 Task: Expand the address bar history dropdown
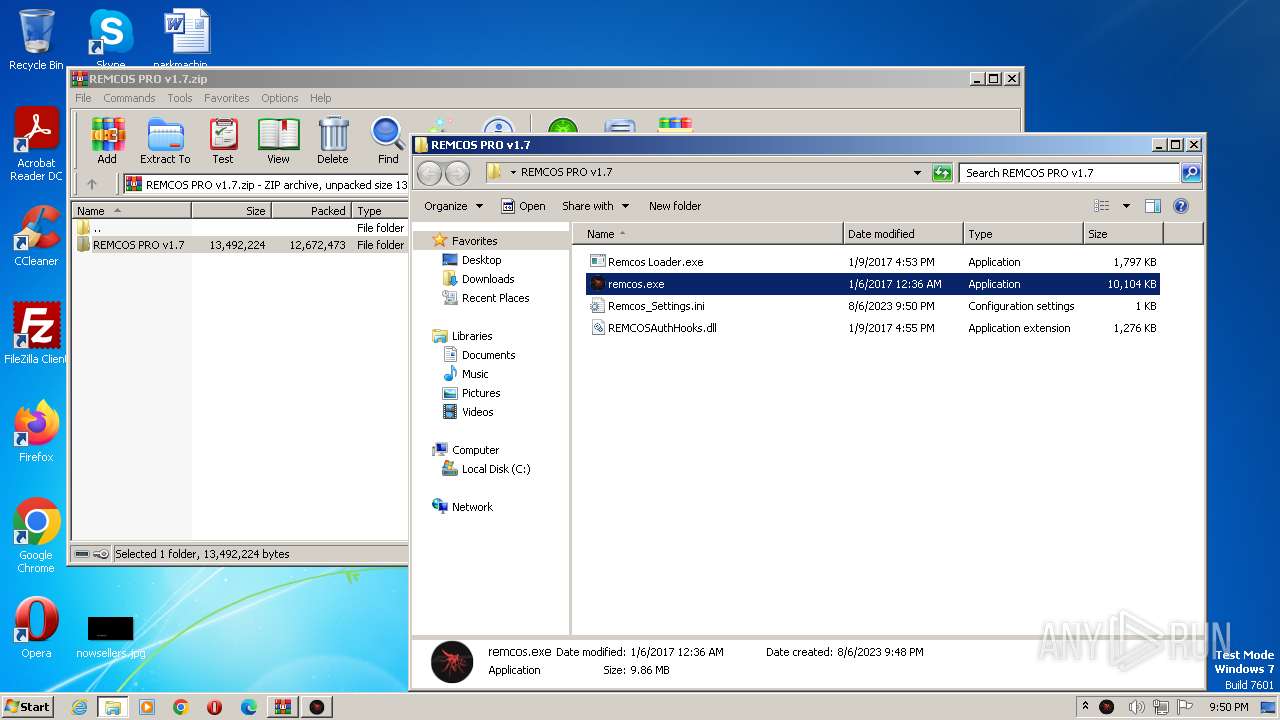tap(917, 173)
